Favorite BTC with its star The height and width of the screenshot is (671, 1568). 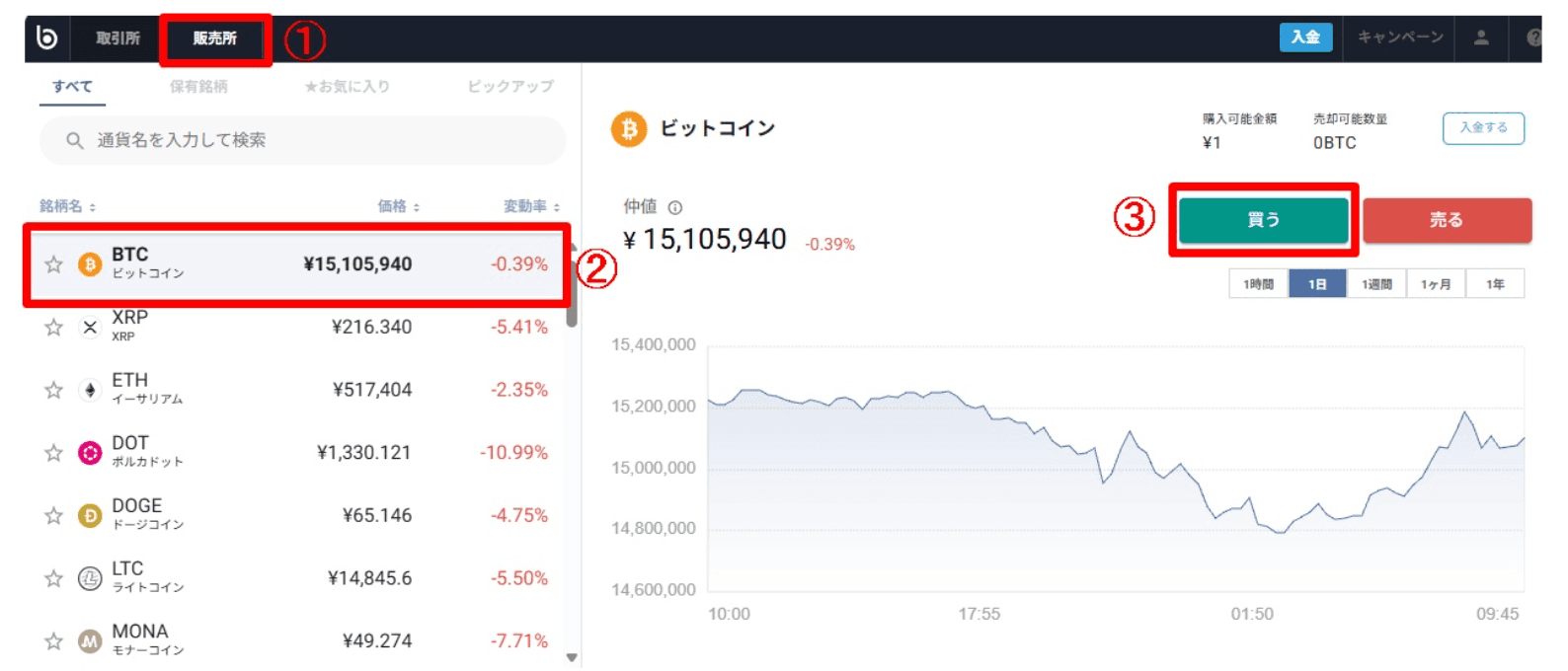54,264
